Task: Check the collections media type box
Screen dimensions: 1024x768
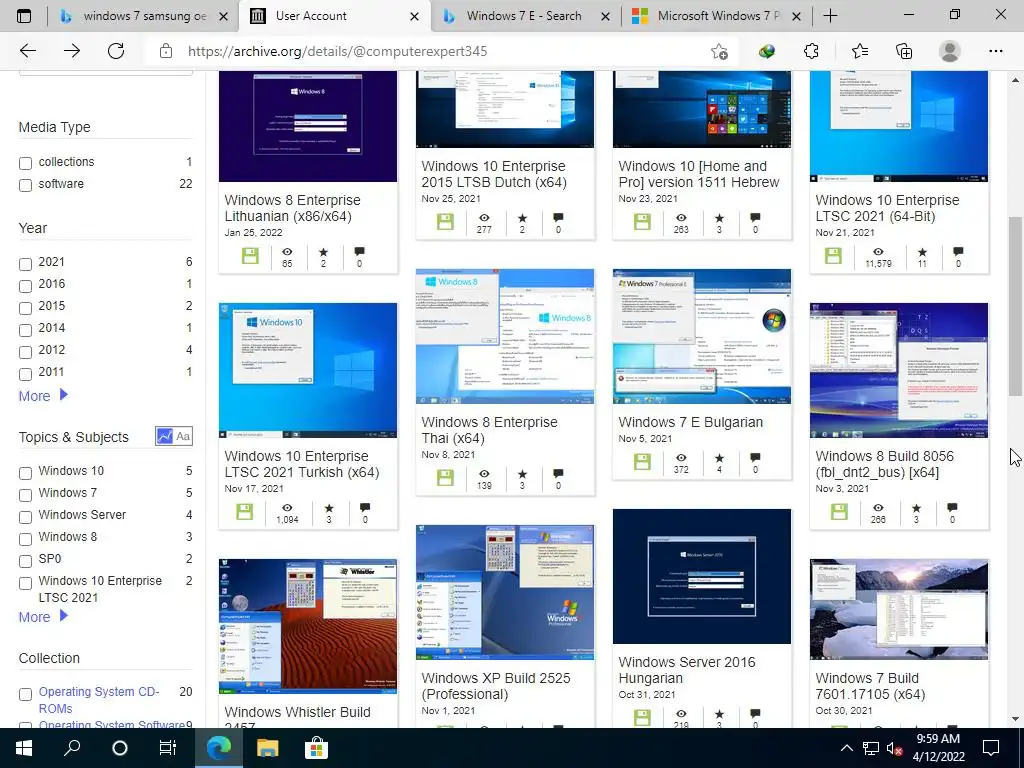Action: 25,163
